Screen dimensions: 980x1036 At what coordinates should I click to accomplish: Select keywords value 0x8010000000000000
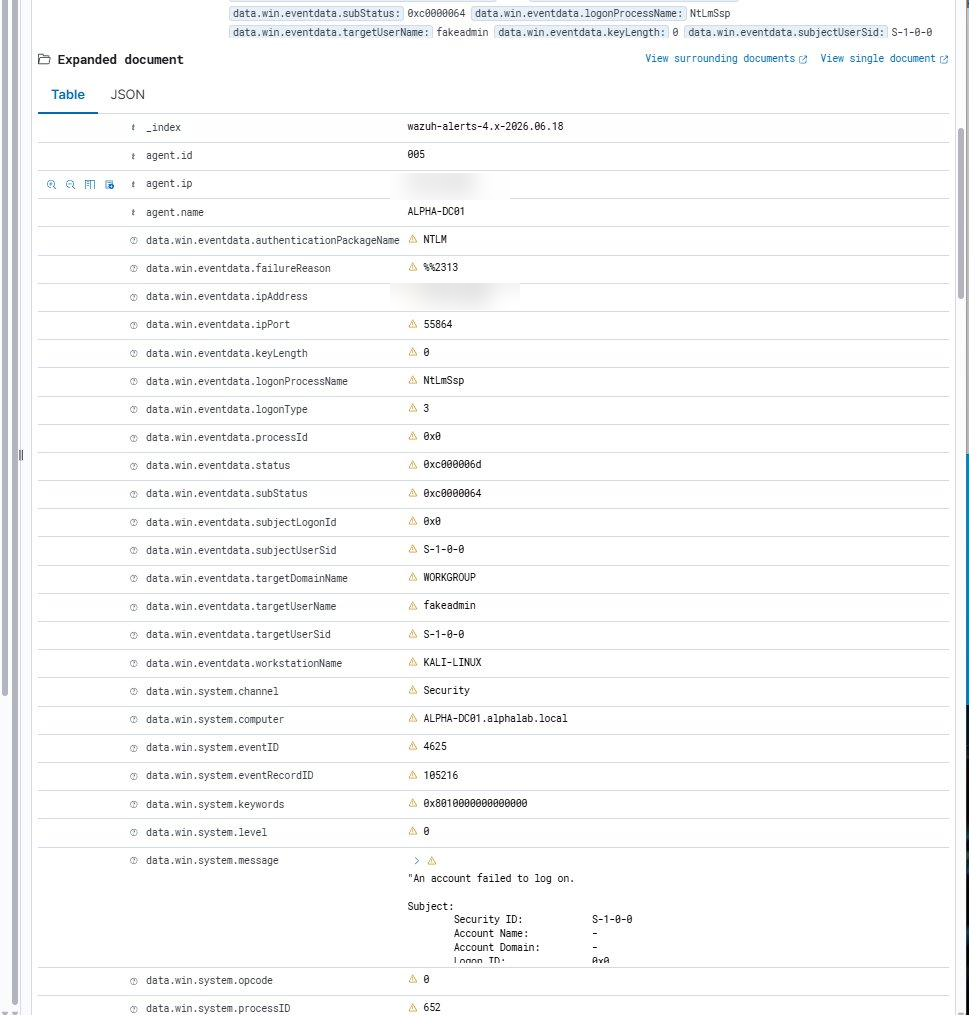[x=475, y=803]
